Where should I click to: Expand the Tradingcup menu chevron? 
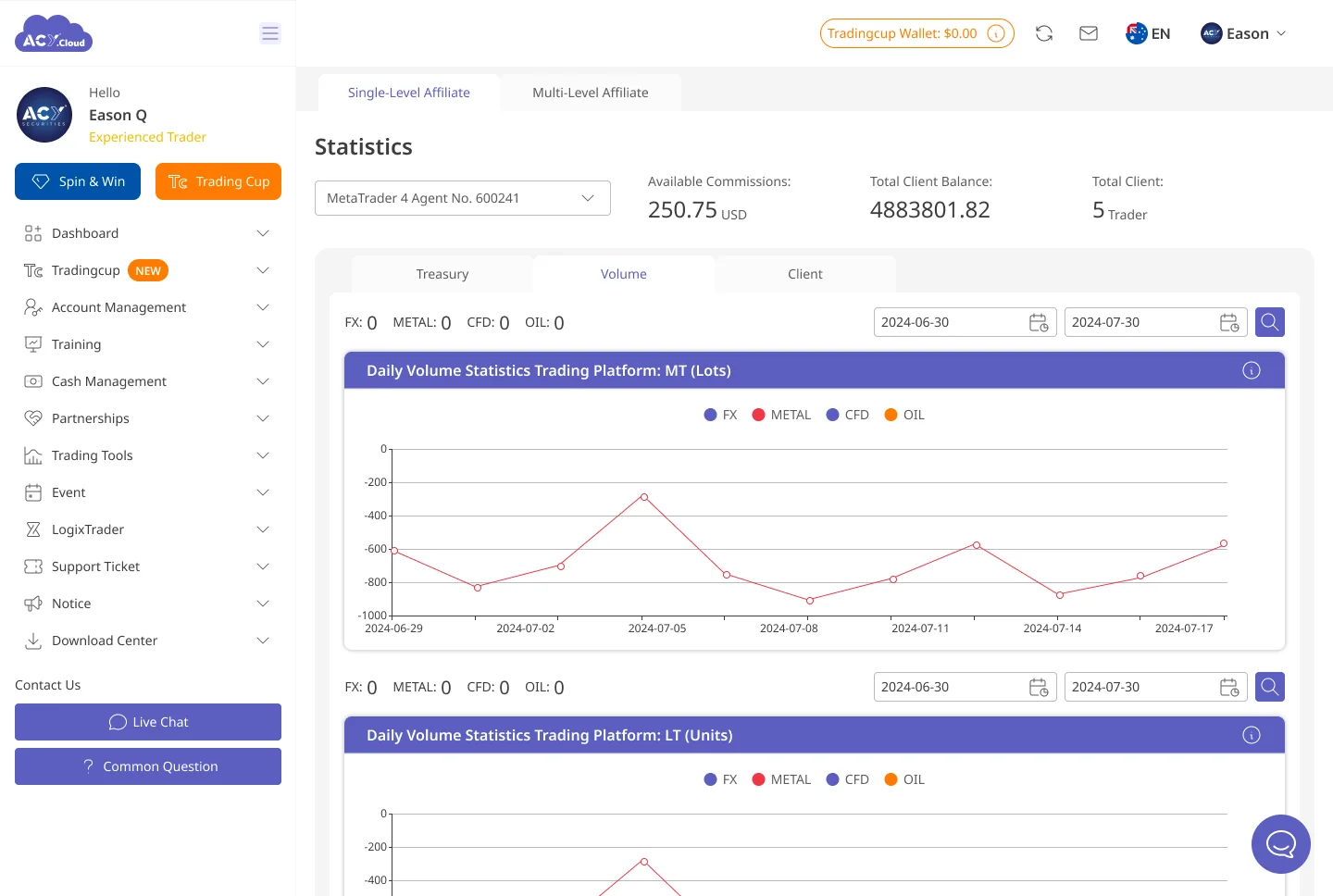click(263, 270)
